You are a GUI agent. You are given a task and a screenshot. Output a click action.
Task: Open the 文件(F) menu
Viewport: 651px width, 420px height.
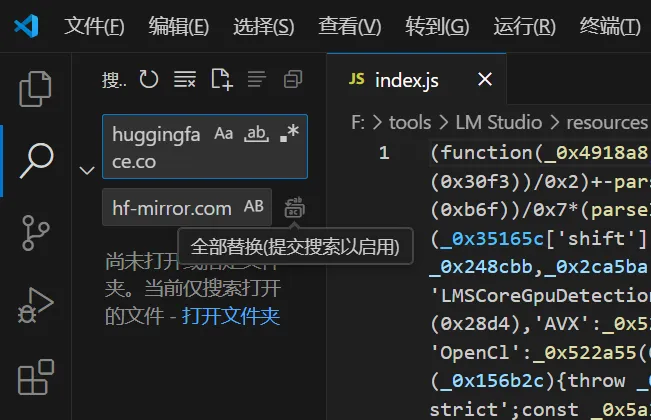pos(94,27)
